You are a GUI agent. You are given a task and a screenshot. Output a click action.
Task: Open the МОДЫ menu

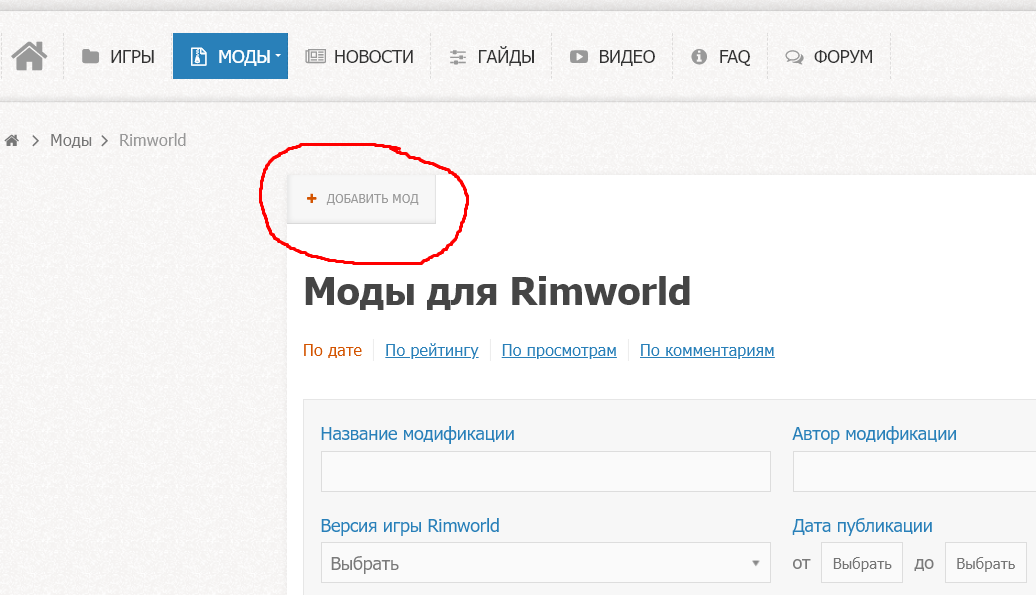click(x=230, y=56)
